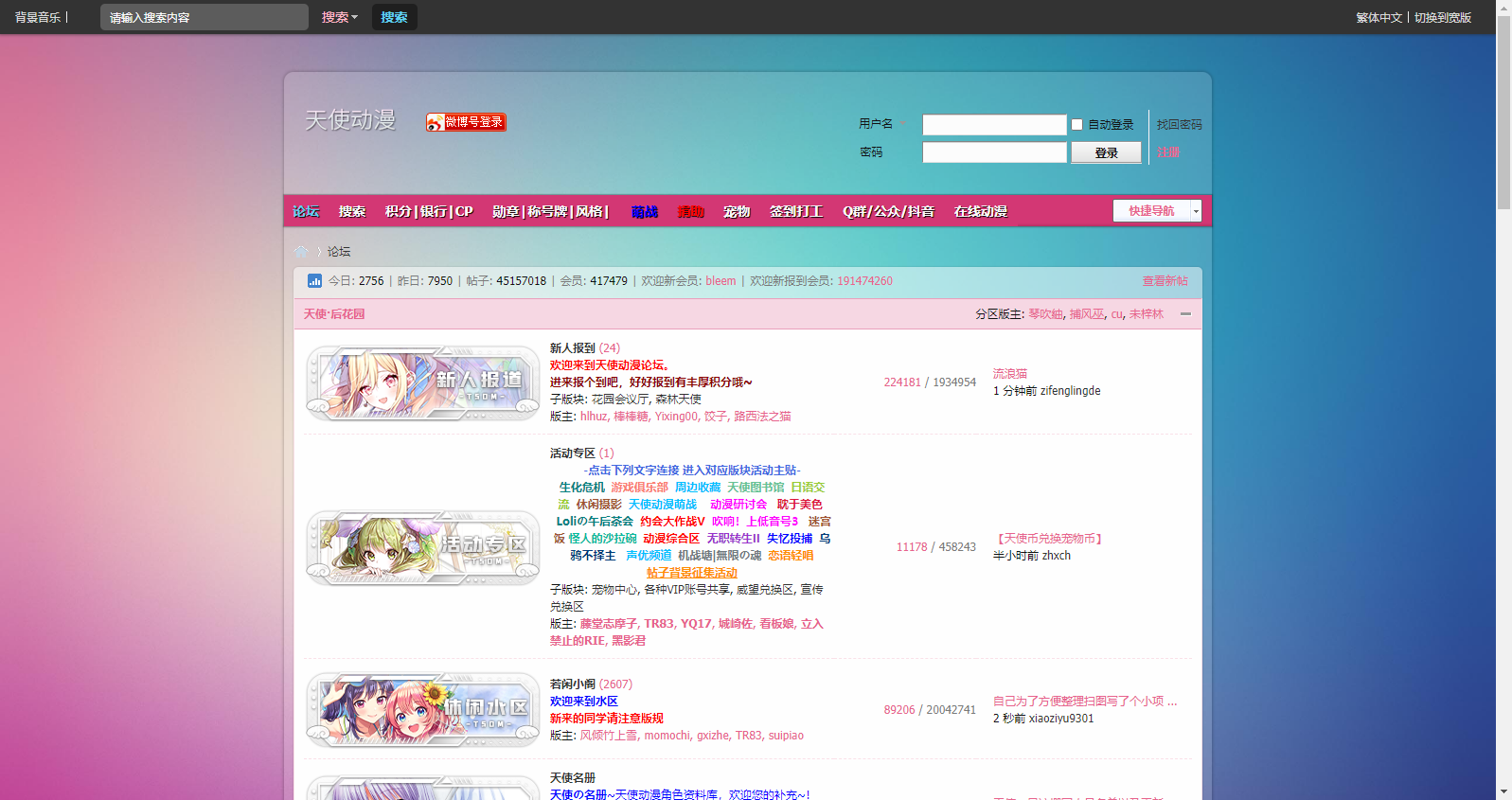Open Q群/公众/抖音 nav item
1512x800 pixels.
tap(888, 211)
